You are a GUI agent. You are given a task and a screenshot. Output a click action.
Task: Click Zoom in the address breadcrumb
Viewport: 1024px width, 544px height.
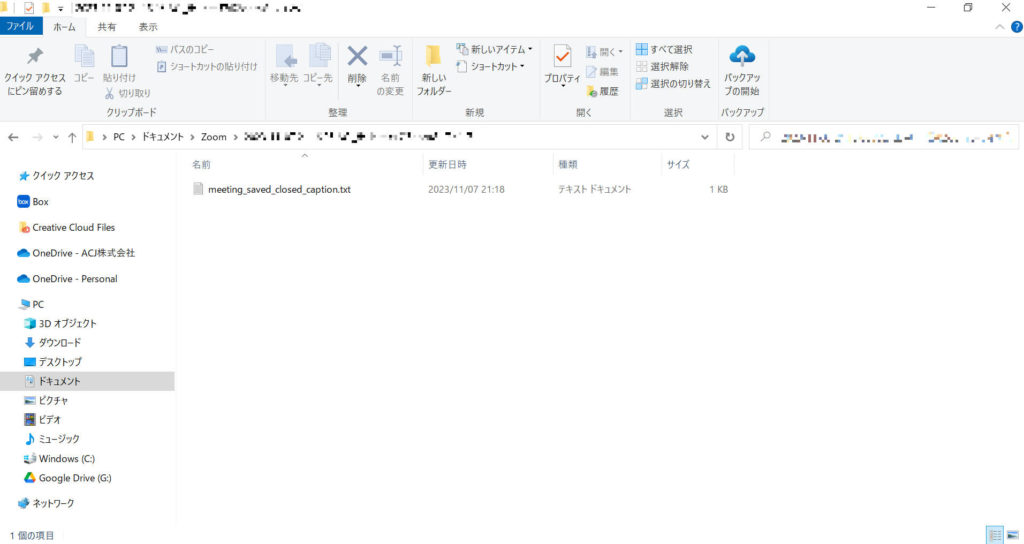pos(213,136)
